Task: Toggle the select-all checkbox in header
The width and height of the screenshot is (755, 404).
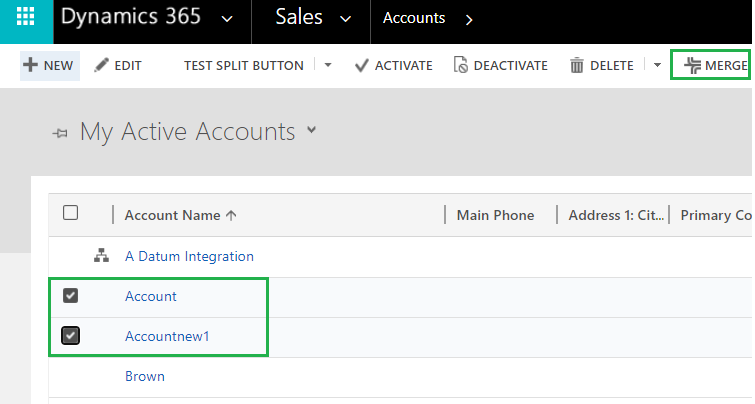Action: pos(70,213)
